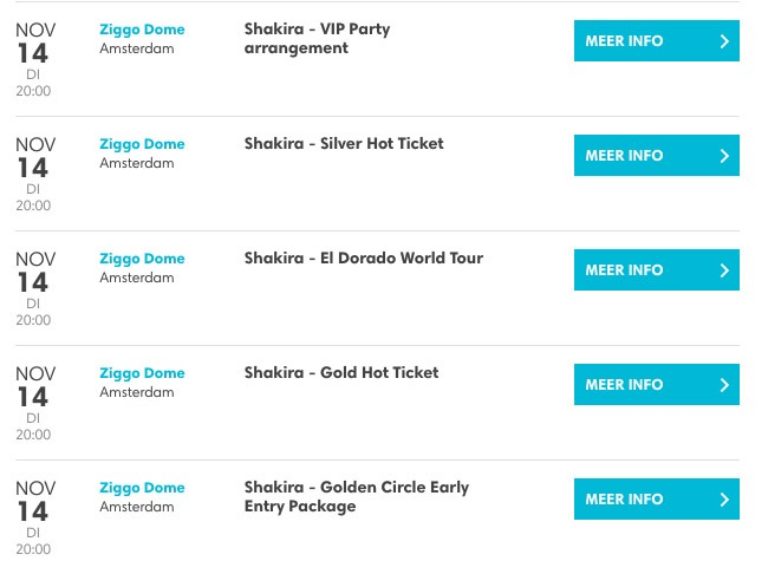Click chevron arrow on Golden Circle Early Entry row
This screenshot has width=768, height=587.
pyautogui.click(x=724, y=499)
